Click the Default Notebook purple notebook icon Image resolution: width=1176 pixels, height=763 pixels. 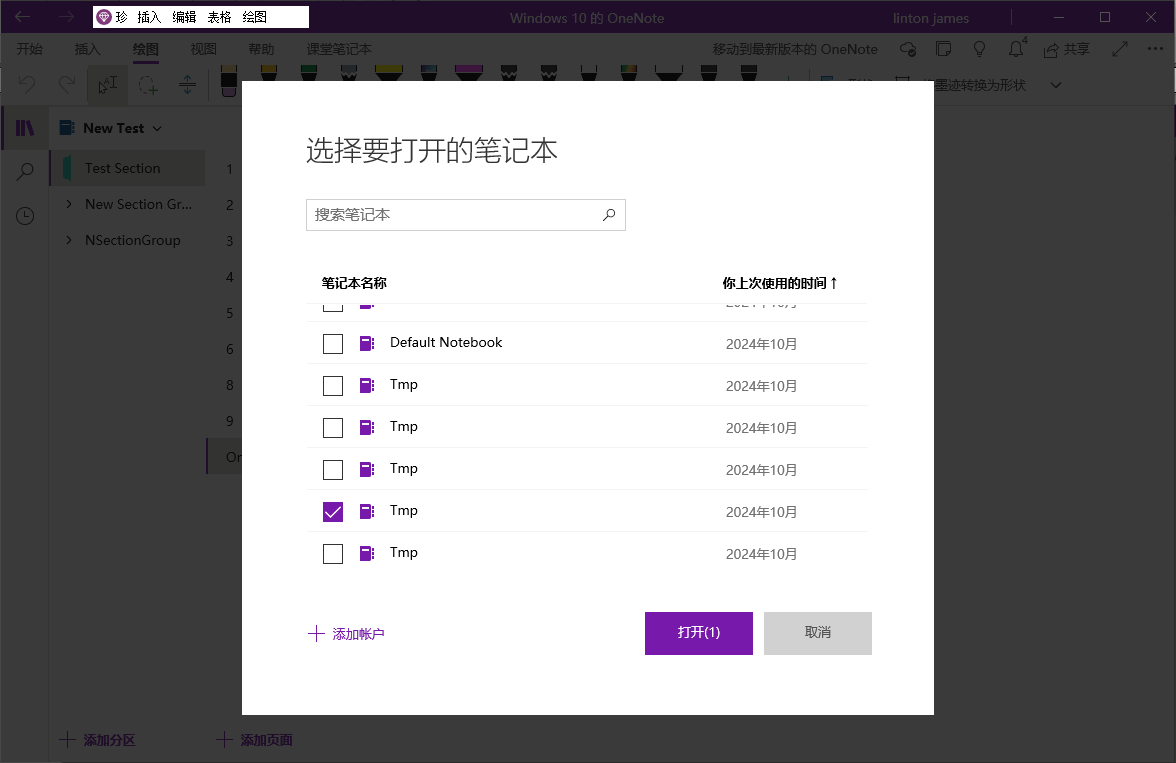pyautogui.click(x=367, y=344)
